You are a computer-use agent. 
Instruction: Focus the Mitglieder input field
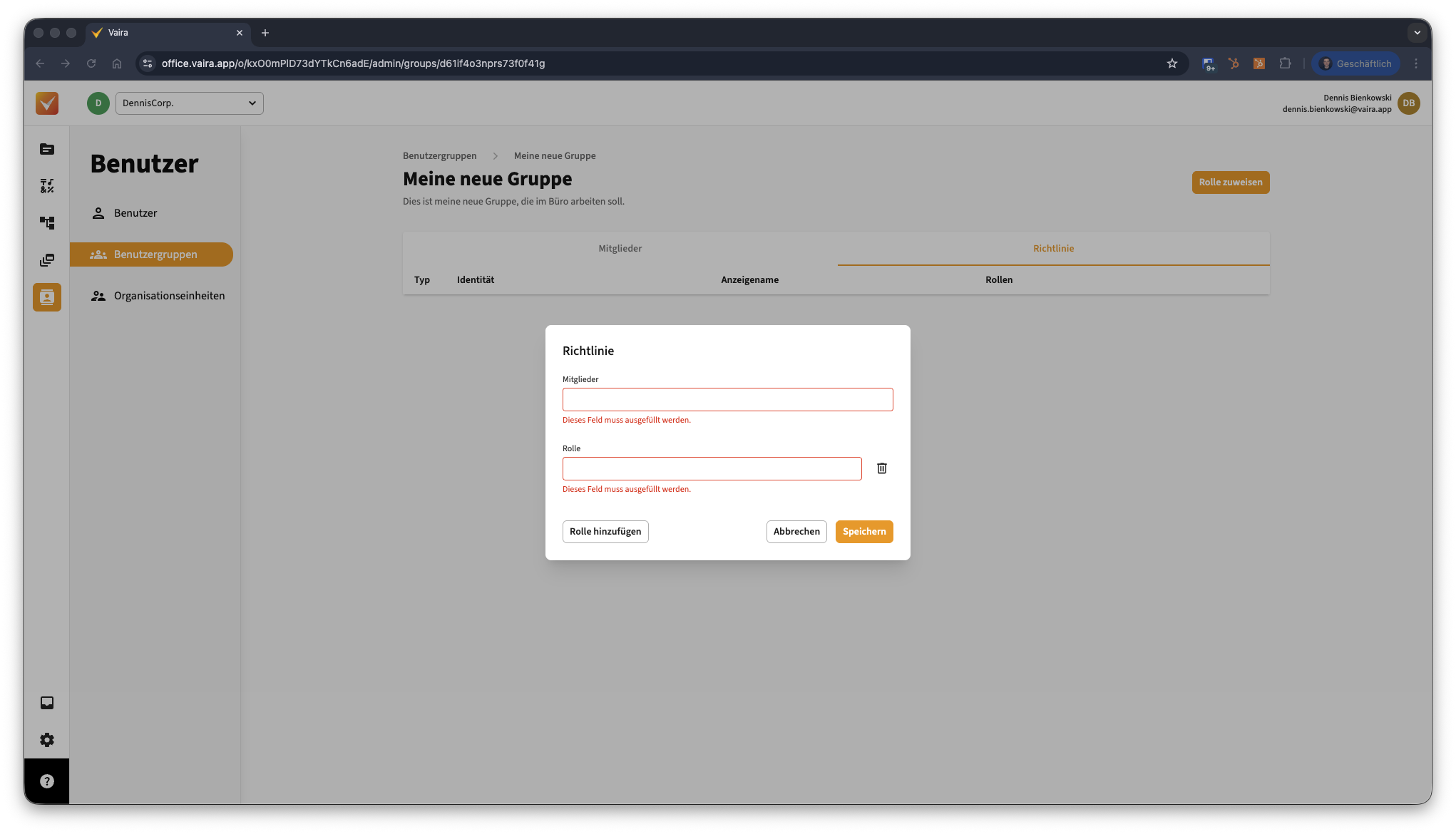(x=727, y=400)
